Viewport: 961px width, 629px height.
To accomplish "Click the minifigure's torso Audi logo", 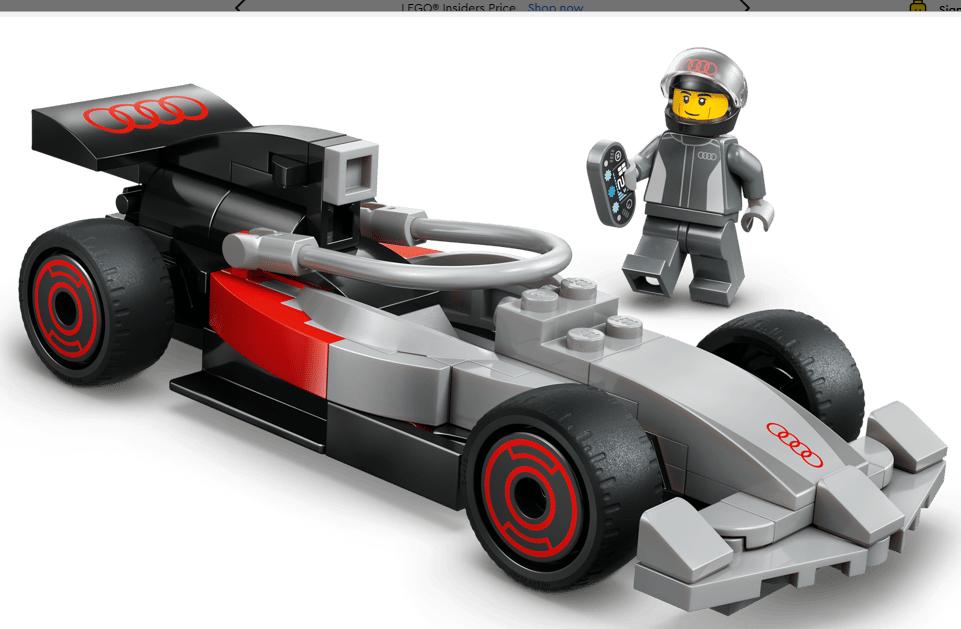I will (708, 153).
